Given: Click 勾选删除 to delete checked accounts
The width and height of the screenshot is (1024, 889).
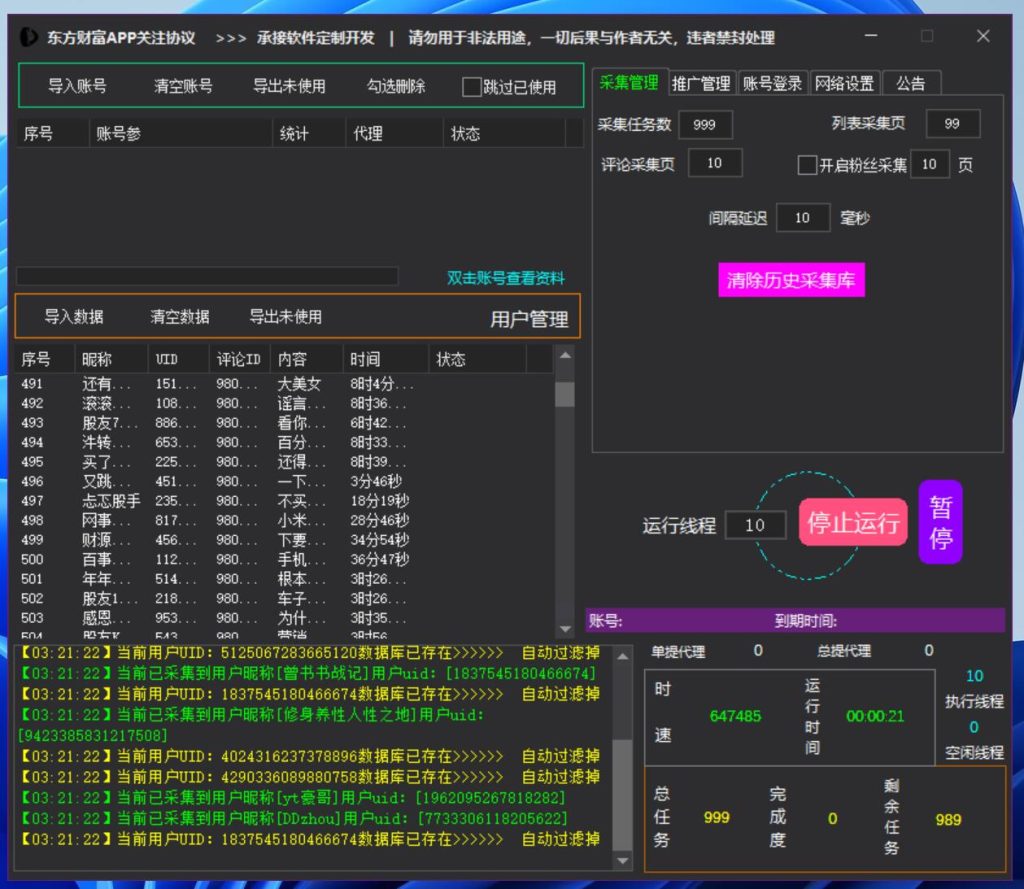Looking at the screenshot, I should click(396, 86).
